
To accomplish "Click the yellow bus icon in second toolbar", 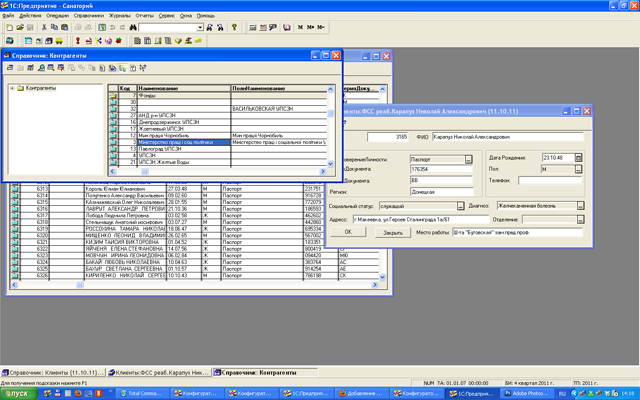I will coord(59,41).
